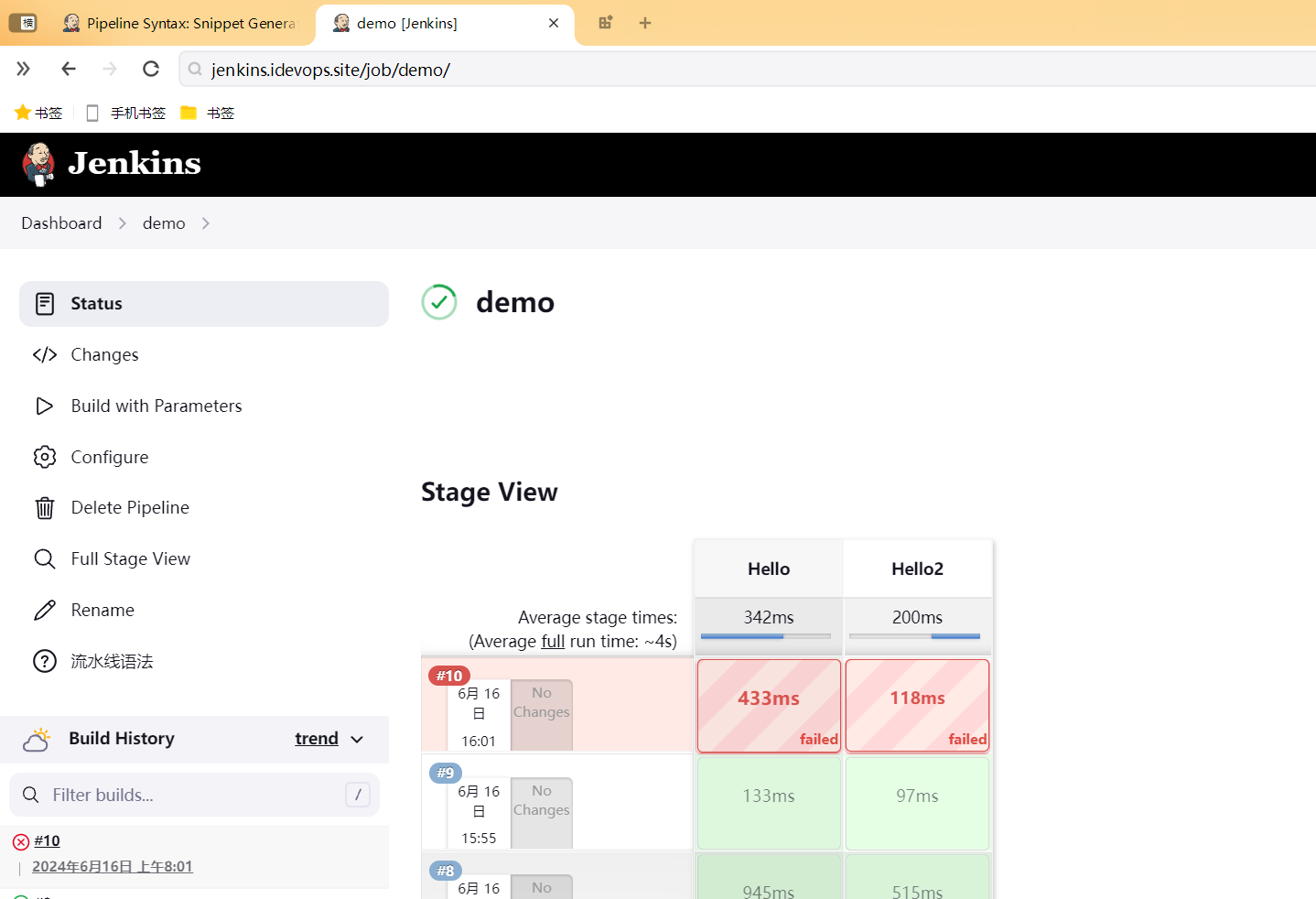This screenshot has width=1316, height=899.
Task: Click the slash shortcut key in Filter builds
Action: tap(358, 795)
